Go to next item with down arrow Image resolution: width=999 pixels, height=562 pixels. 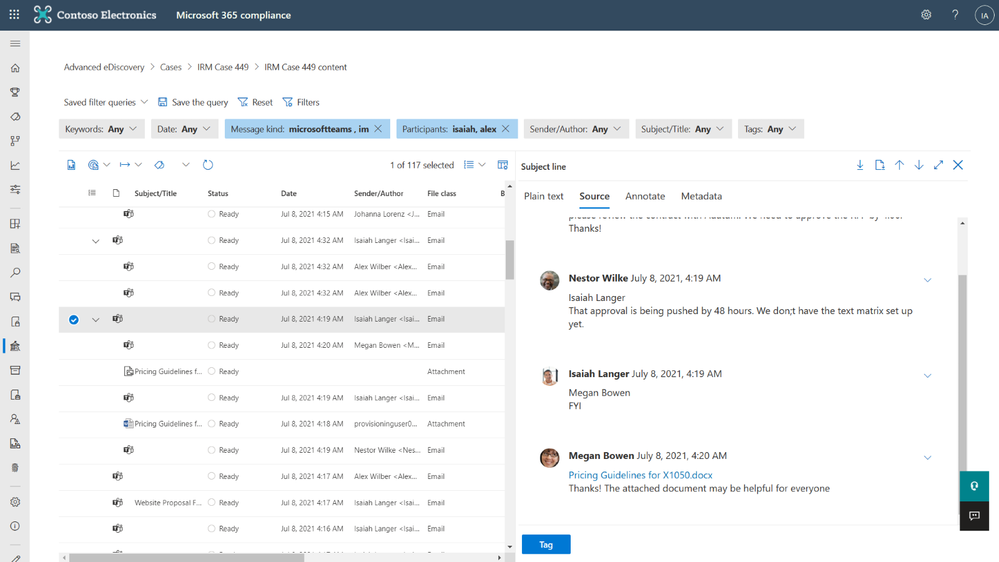coord(919,165)
